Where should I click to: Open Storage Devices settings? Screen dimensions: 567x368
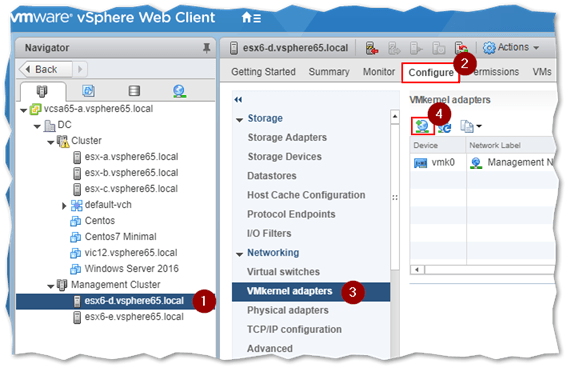[285, 157]
